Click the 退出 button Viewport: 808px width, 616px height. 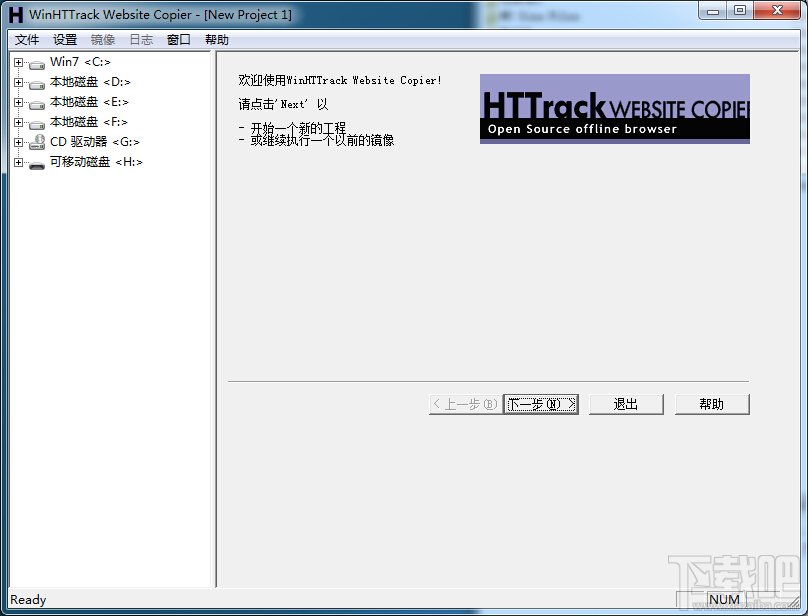pos(626,404)
